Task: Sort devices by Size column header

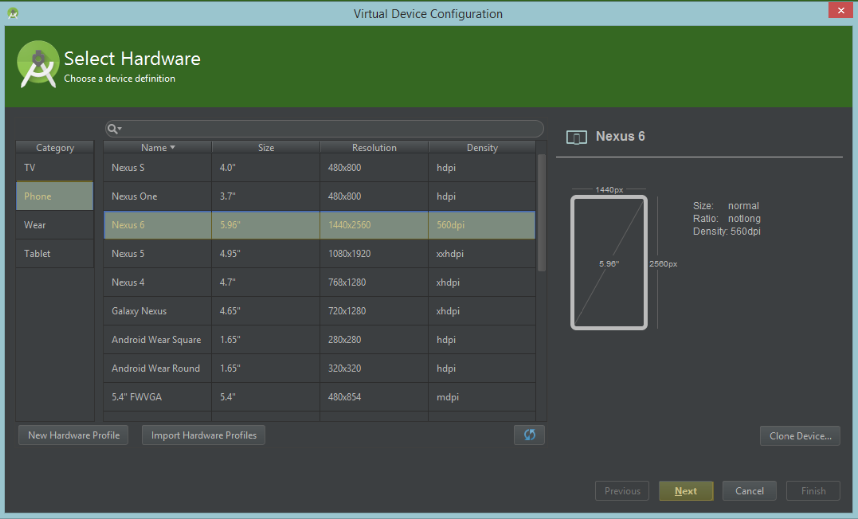Action: click(266, 147)
